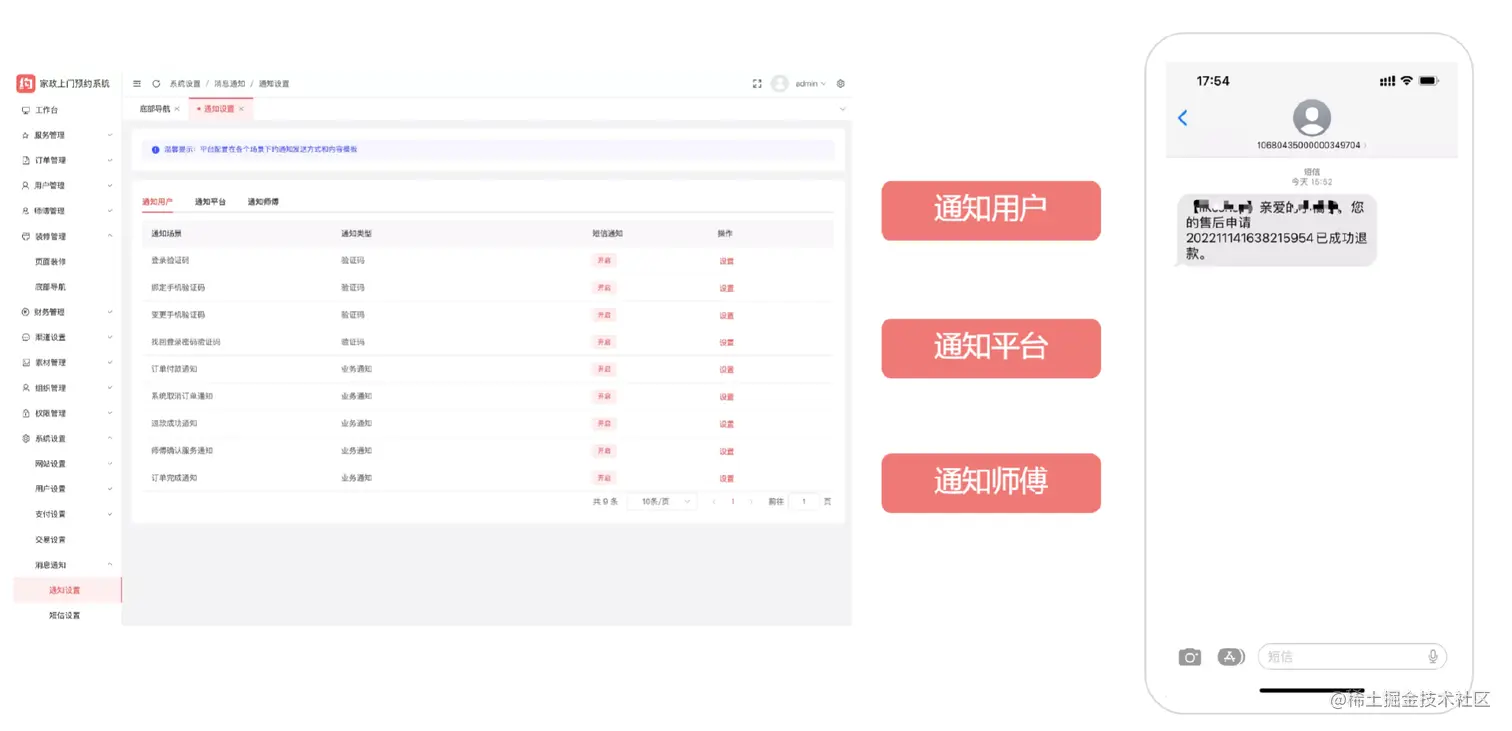Expand the 渠道设置 menu chevron
This screenshot has width=1512, height=731.
tap(110, 337)
